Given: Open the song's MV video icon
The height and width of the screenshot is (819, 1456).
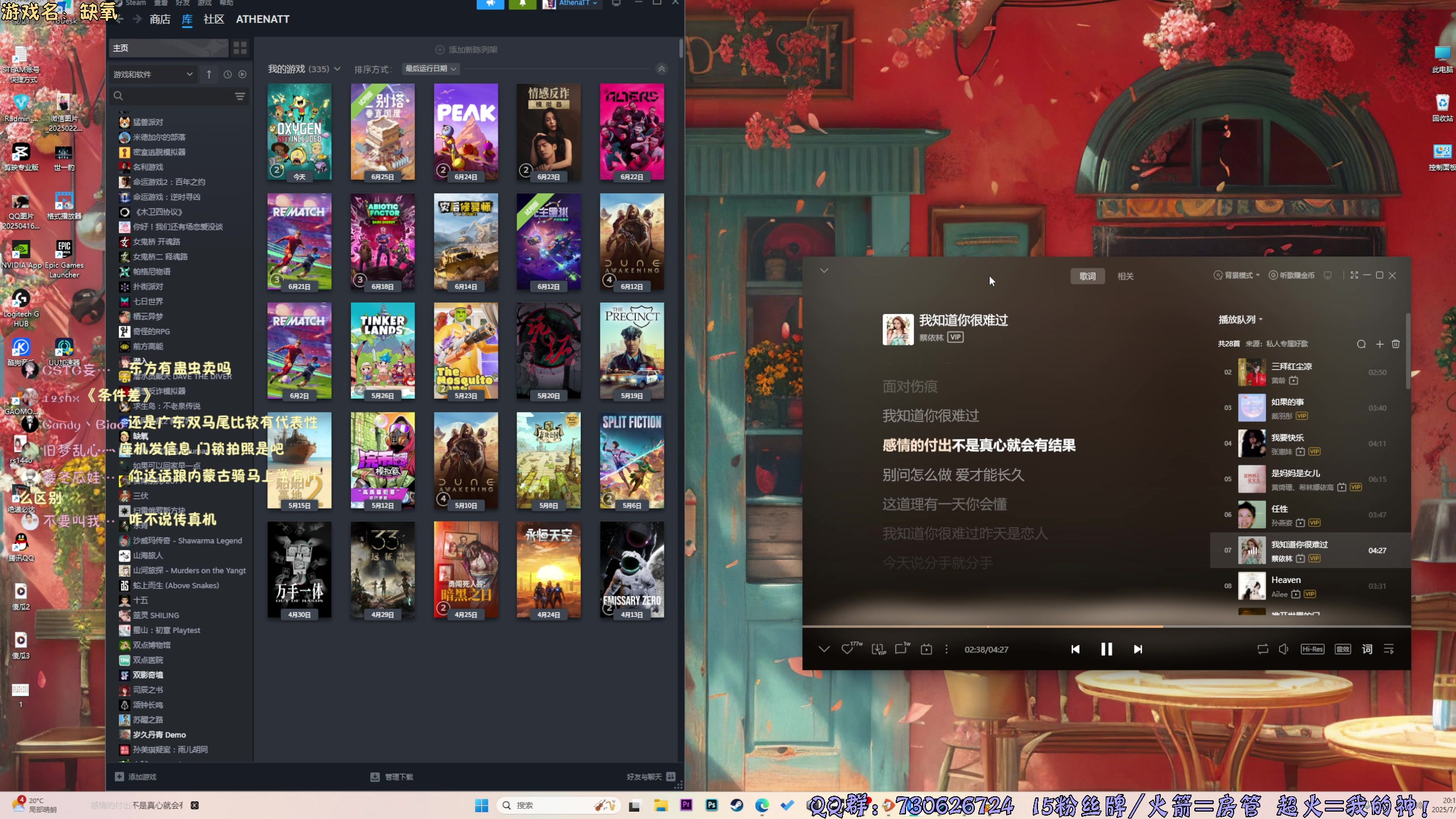Looking at the screenshot, I should pyautogui.click(x=926, y=650).
